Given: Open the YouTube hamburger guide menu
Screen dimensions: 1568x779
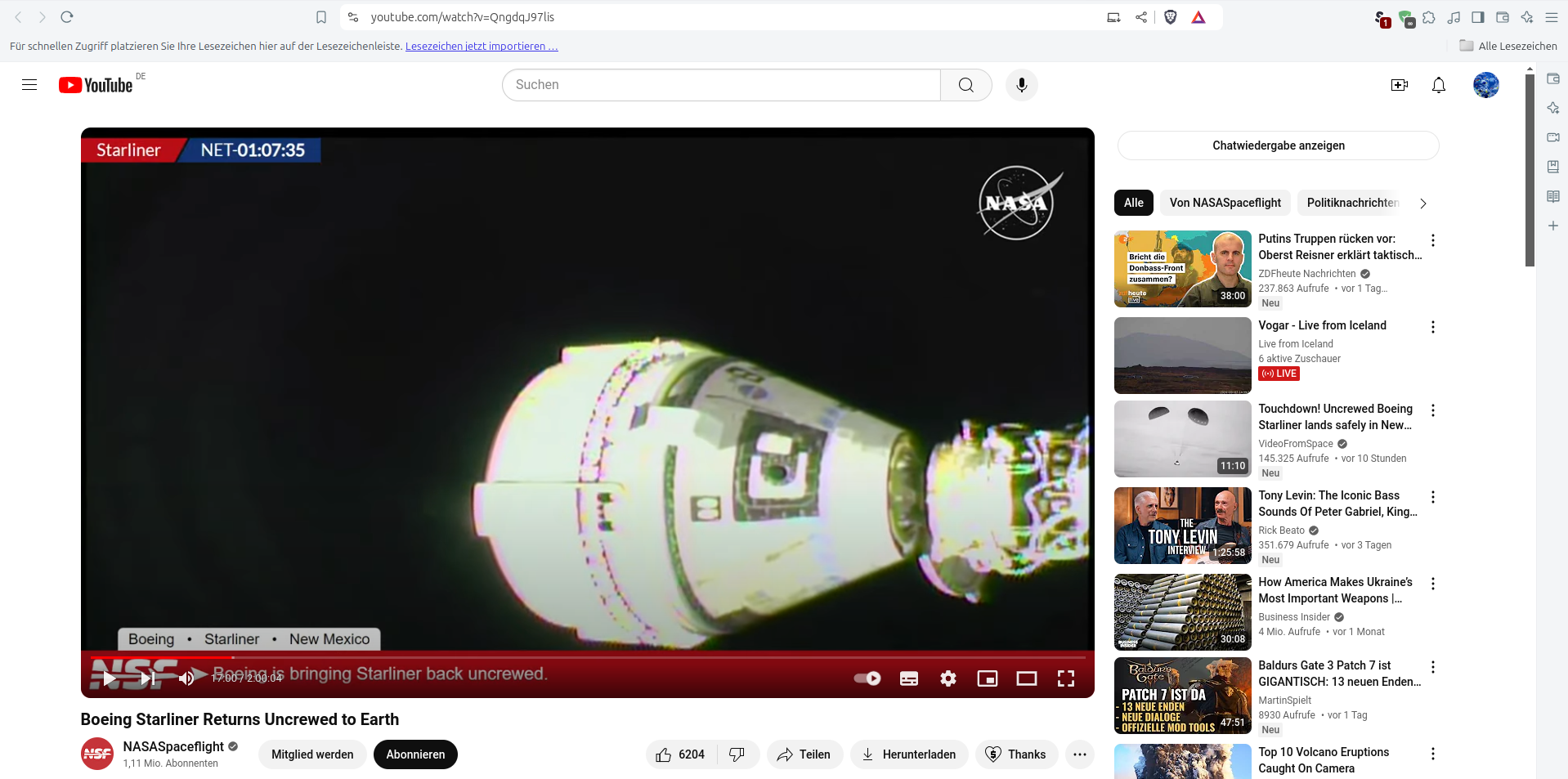Looking at the screenshot, I should pyautogui.click(x=29, y=85).
